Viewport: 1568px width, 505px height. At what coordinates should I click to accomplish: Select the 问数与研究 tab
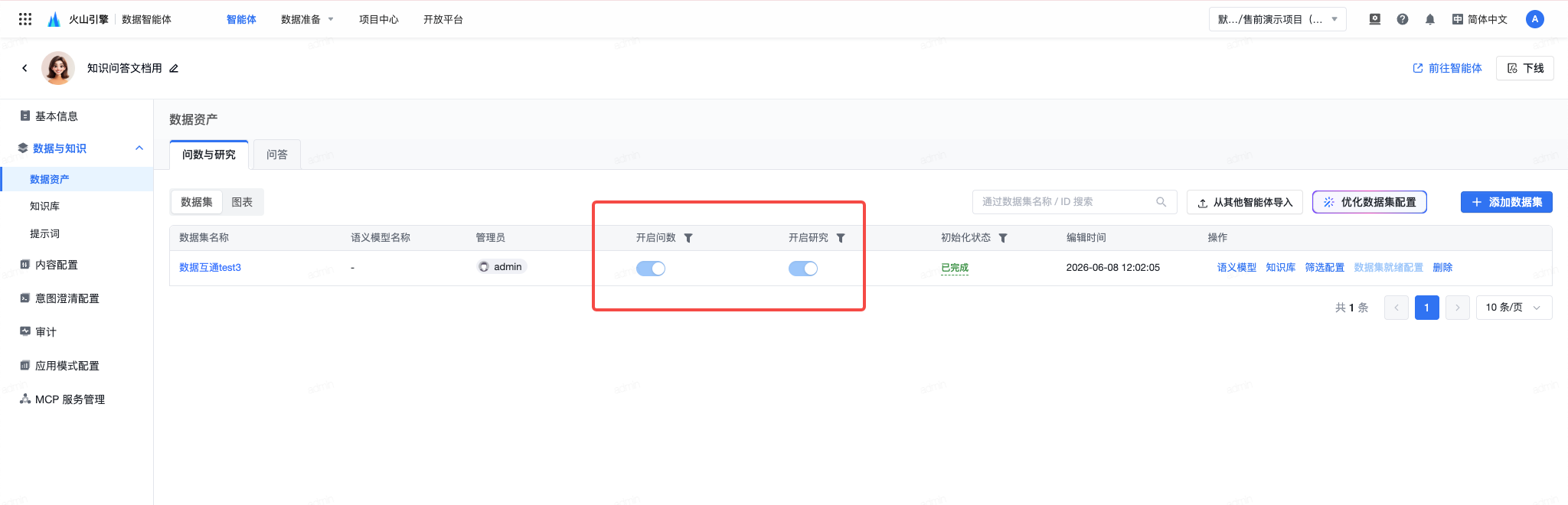pyautogui.click(x=209, y=155)
